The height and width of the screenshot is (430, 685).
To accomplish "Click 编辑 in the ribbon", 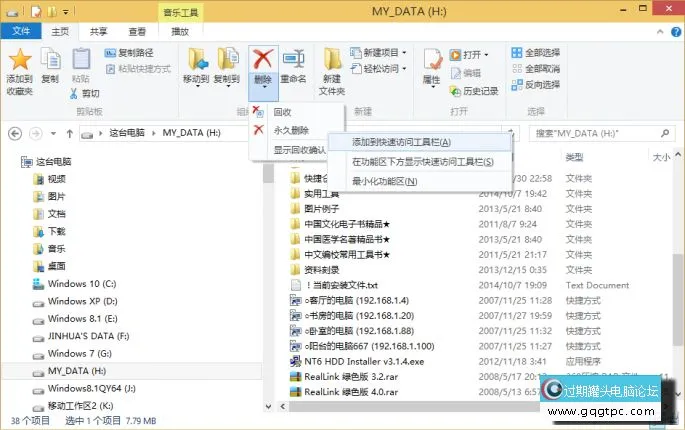I will [x=466, y=73].
